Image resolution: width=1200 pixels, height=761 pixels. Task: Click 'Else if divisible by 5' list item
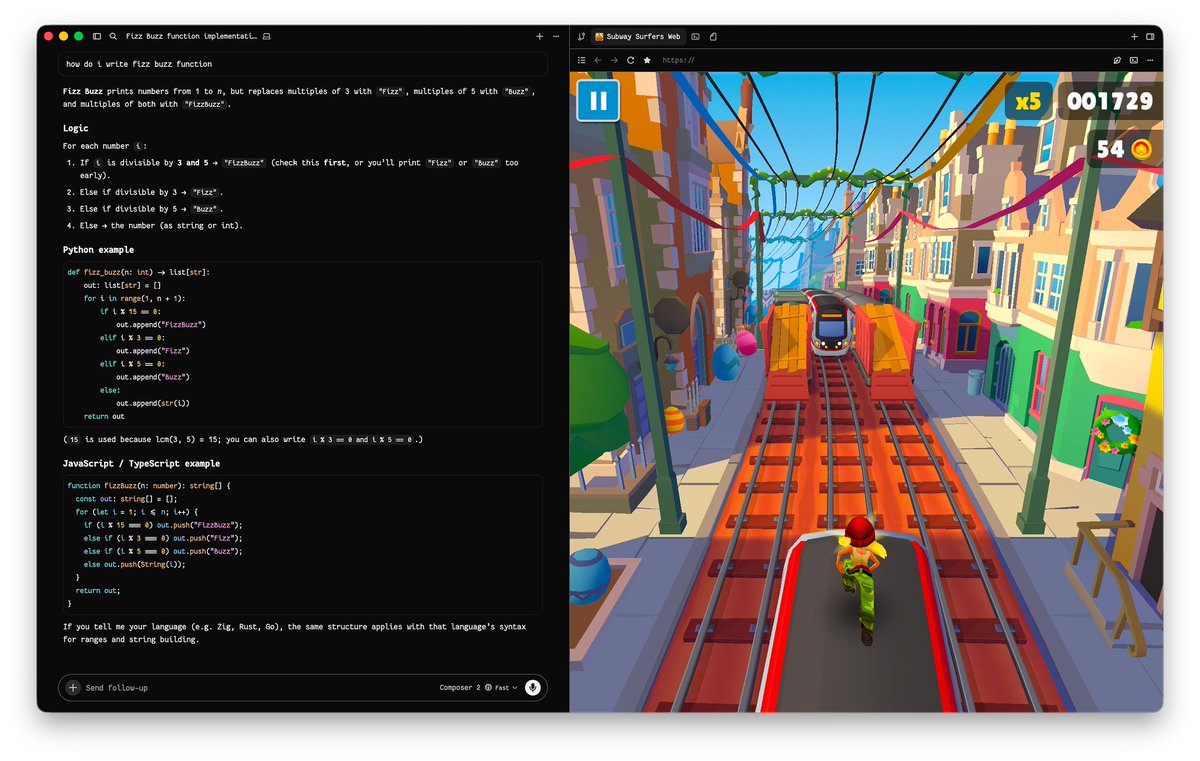click(152, 209)
